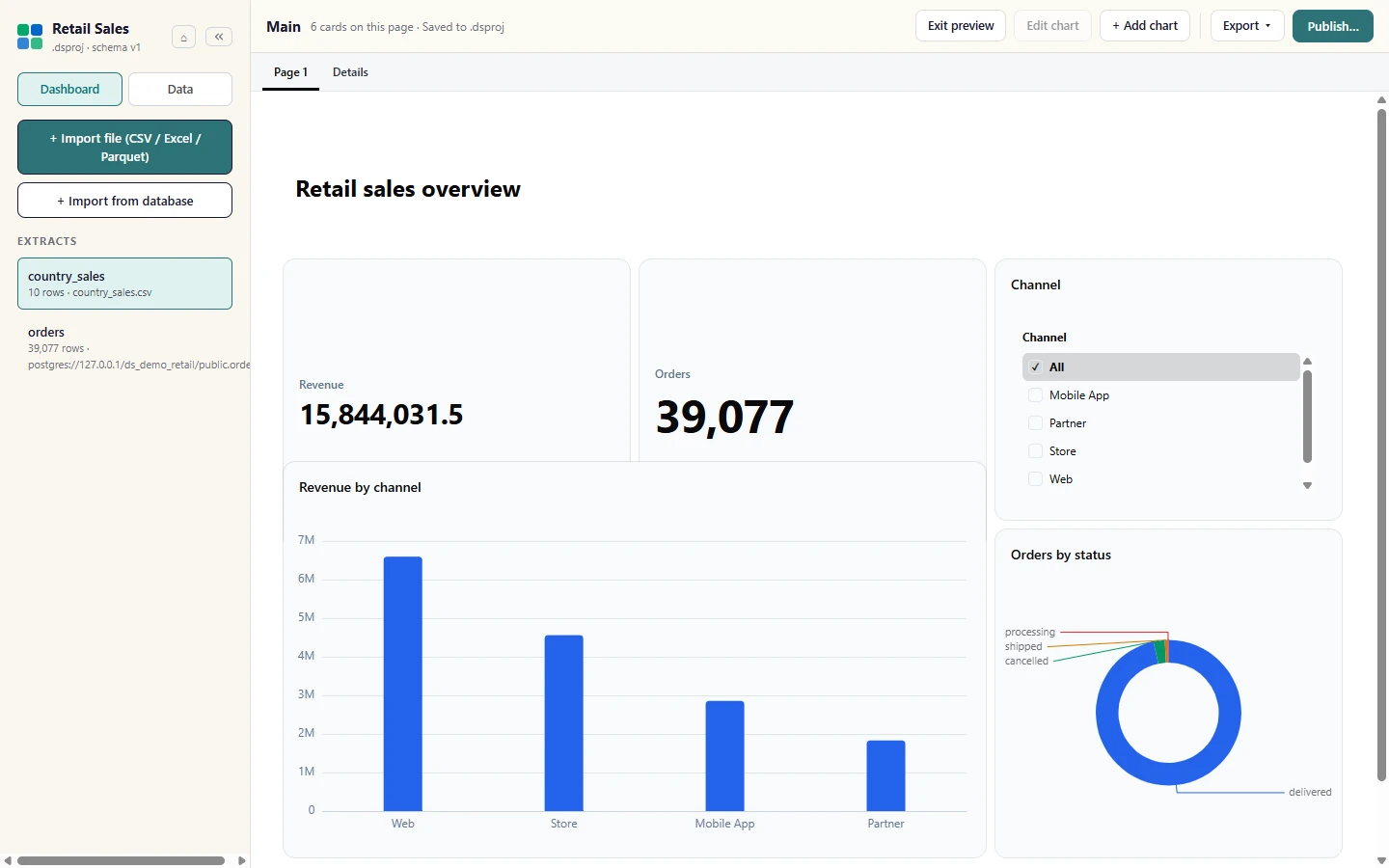Open the Details tab

[350, 72]
